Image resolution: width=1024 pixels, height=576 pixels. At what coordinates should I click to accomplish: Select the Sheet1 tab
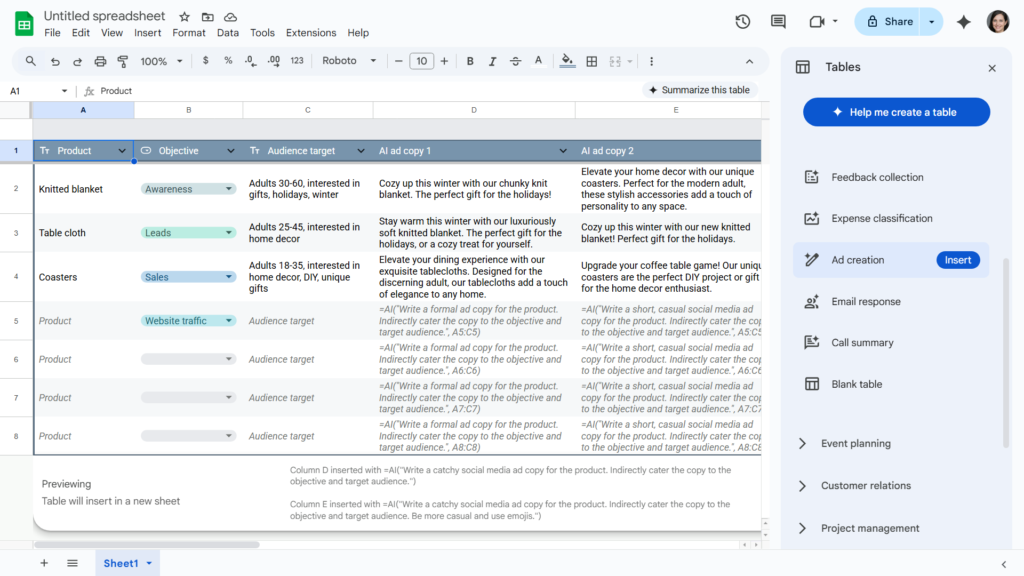click(121, 563)
